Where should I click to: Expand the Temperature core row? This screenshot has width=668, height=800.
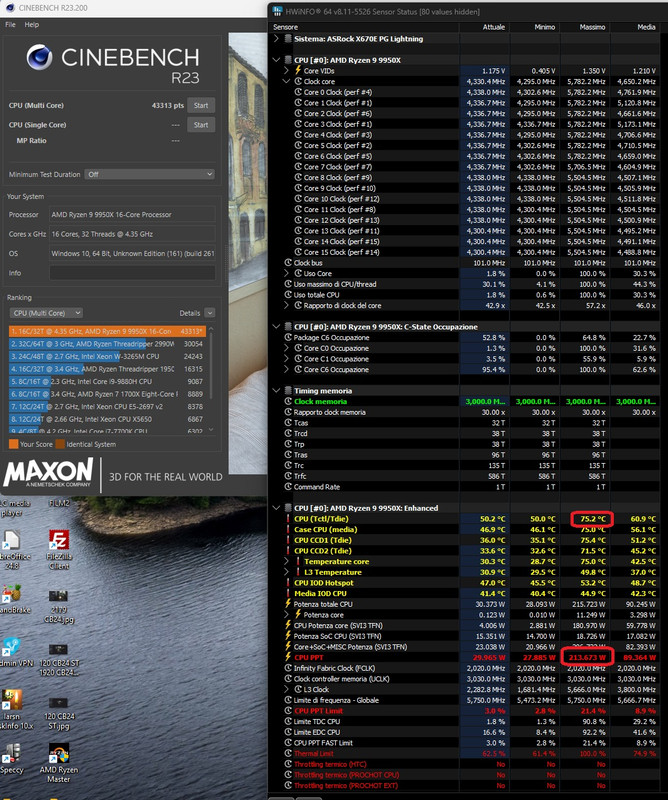(287, 561)
